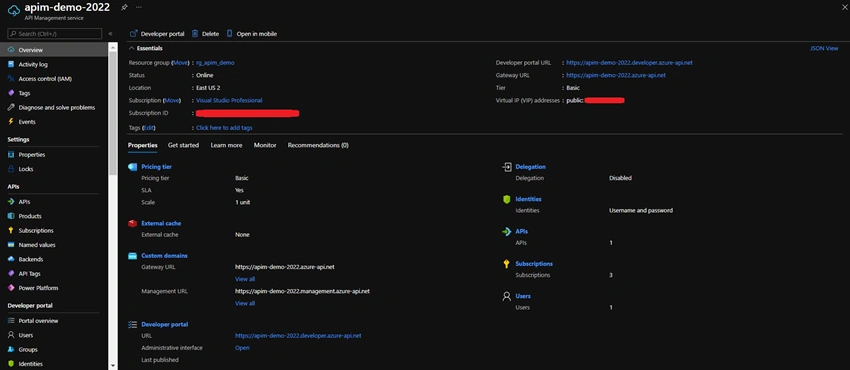Select 'East US 2' location value
This screenshot has width=850, height=370.
click(x=208, y=88)
